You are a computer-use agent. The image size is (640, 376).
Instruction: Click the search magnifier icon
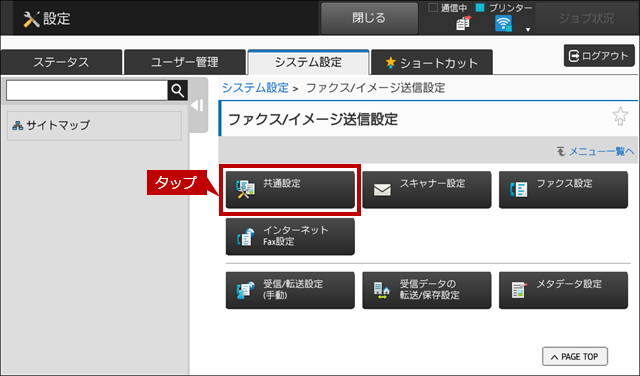tap(178, 90)
